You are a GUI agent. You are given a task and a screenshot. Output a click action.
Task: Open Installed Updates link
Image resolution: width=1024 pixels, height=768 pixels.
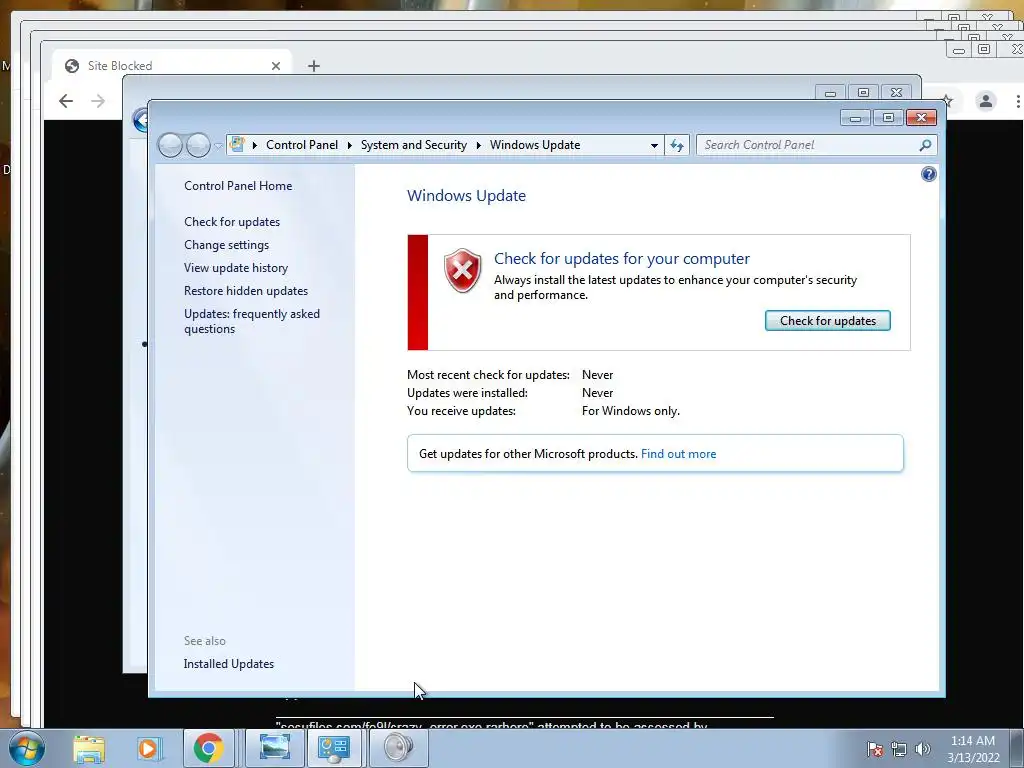pyautogui.click(x=229, y=664)
